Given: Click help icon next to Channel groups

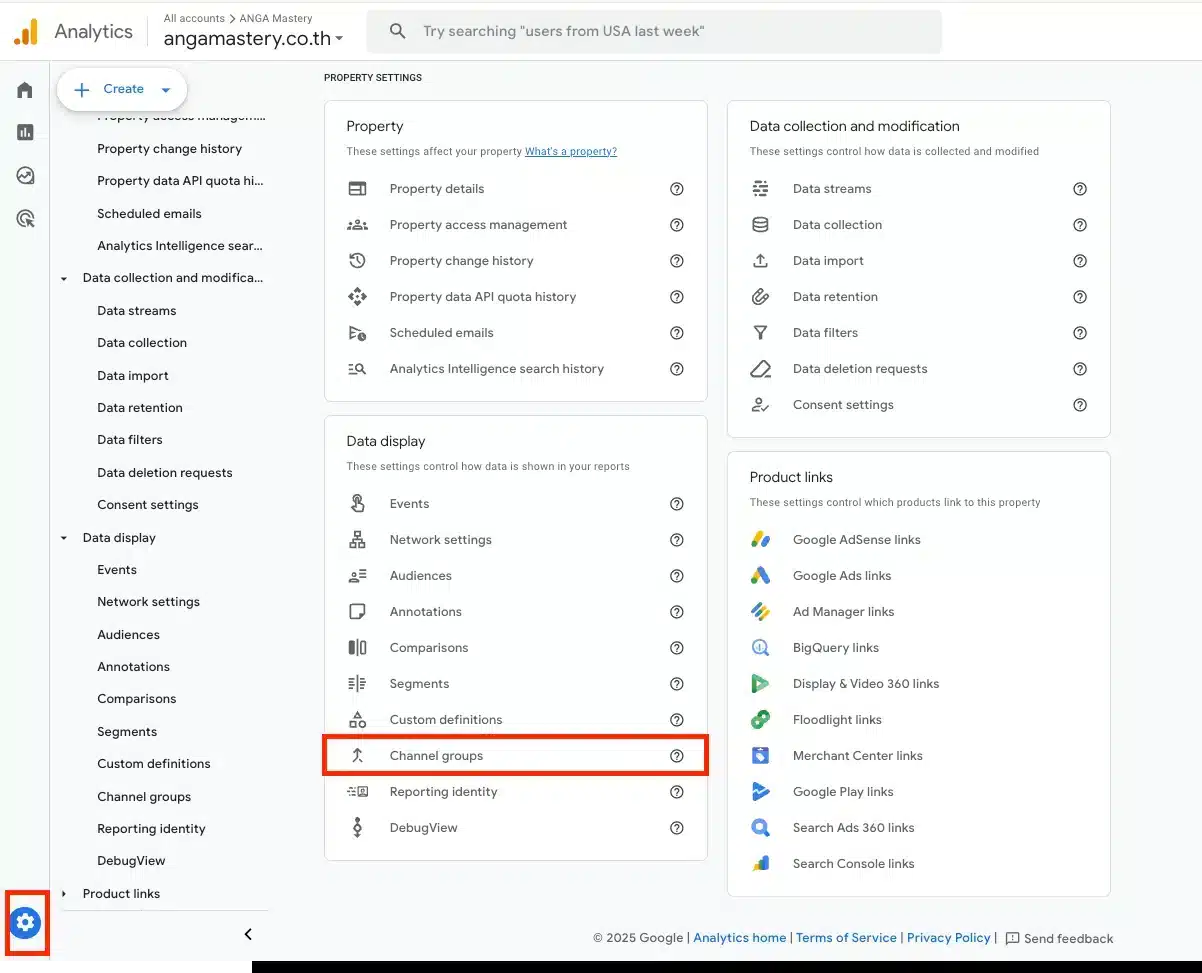Looking at the screenshot, I should (x=677, y=756).
